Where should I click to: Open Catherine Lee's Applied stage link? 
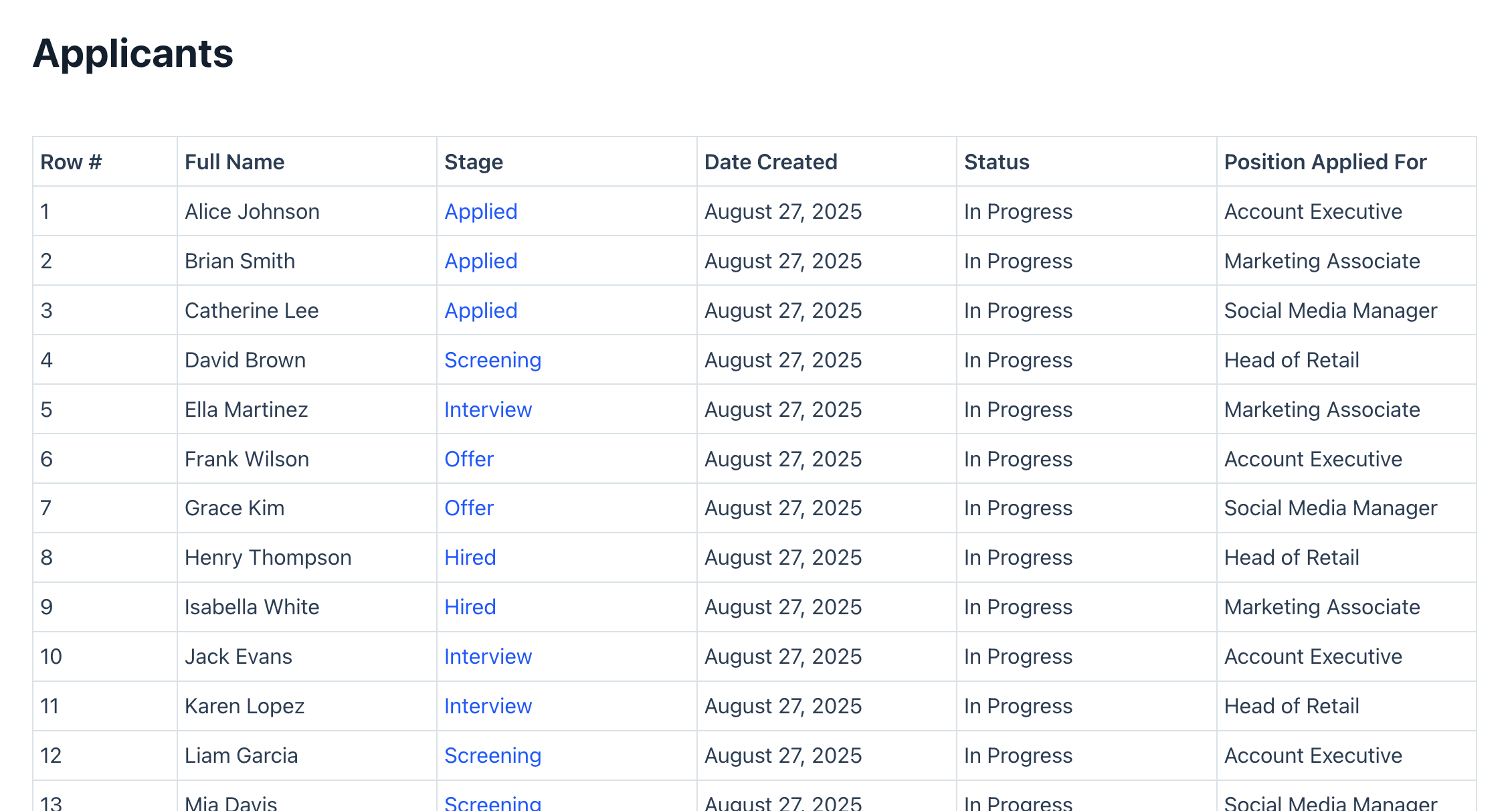[x=480, y=310]
